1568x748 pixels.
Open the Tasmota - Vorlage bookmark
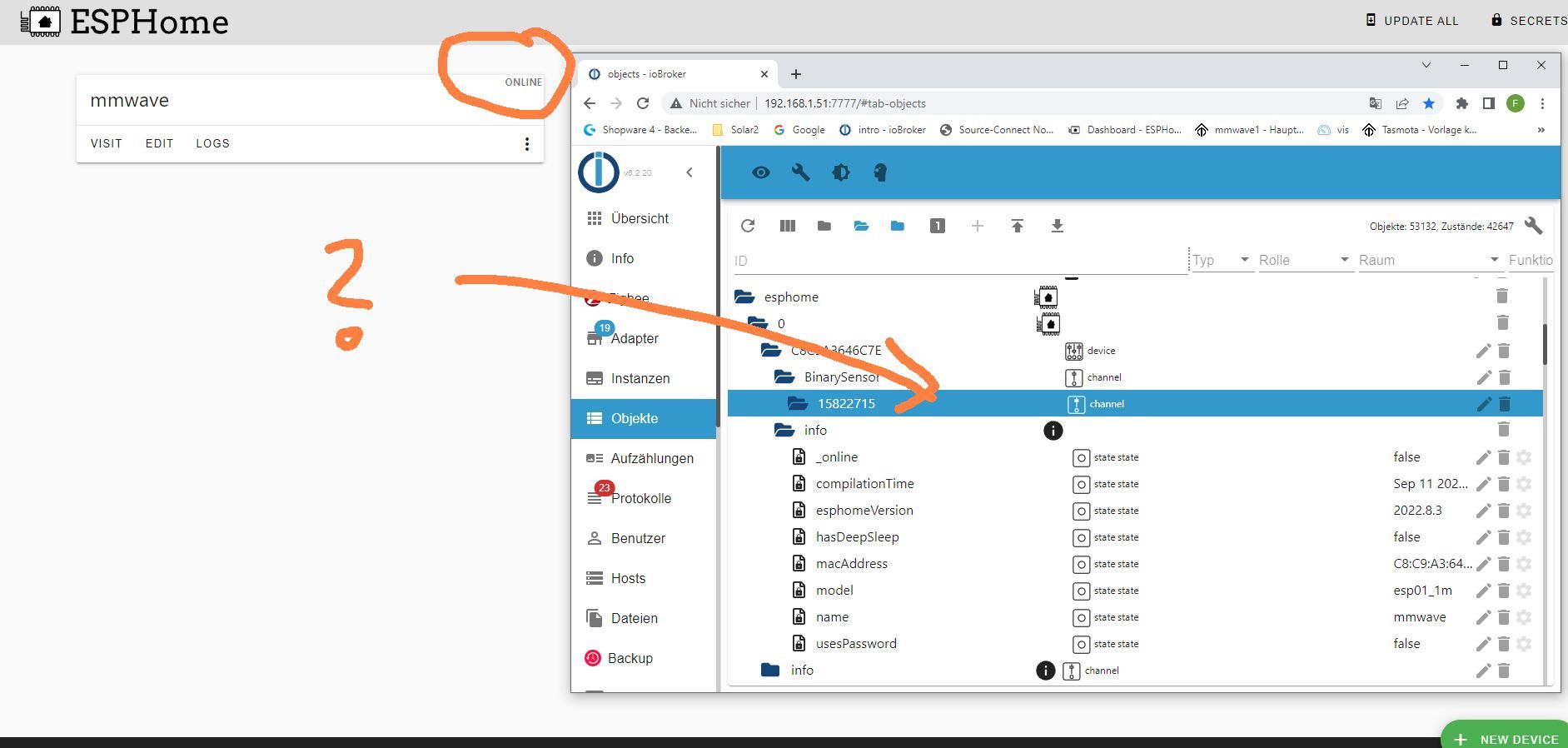[x=1419, y=130]
